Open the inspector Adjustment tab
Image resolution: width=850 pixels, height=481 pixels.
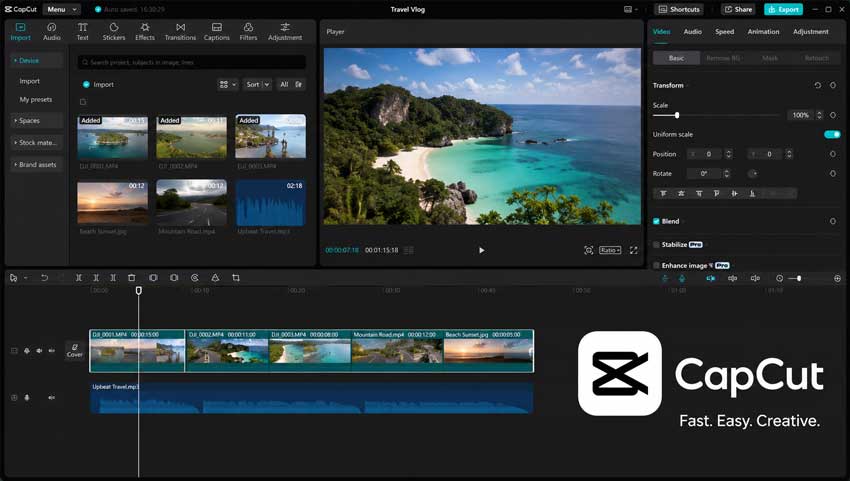(x=810, y=31)
